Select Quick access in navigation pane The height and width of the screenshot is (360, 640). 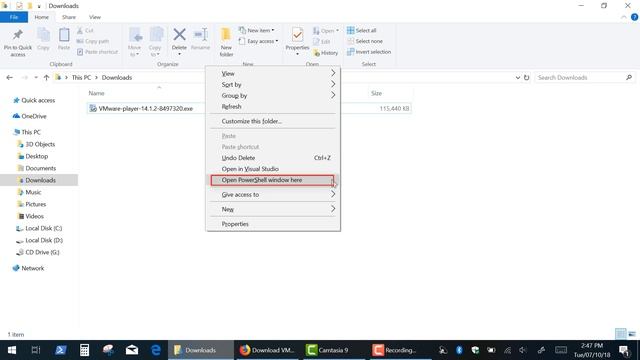click(38, 100)
